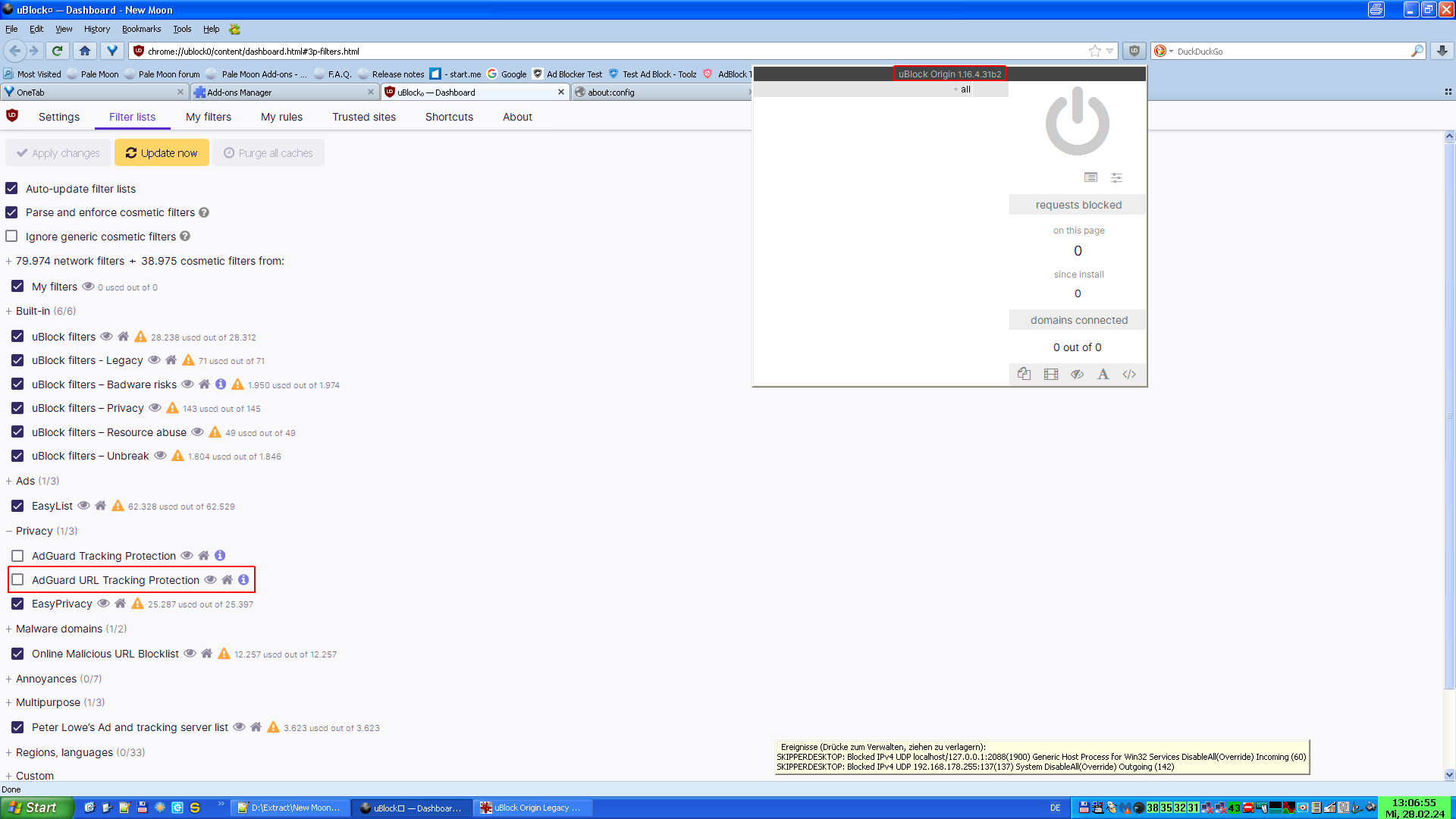View My filters content via eye icon
Image resolution: width=1456 pixels, height=819 pixels.
tap(88, 287)
